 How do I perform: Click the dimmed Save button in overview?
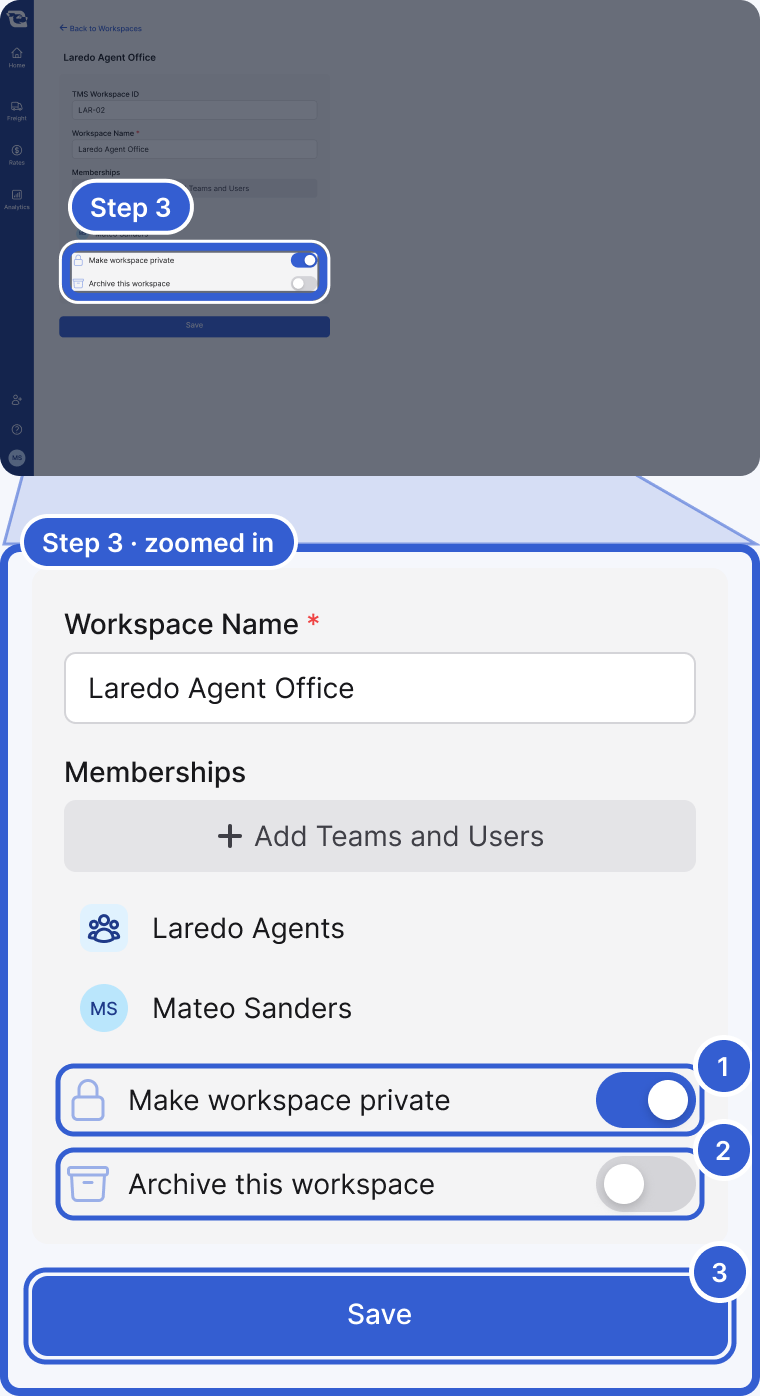[194, 326]
